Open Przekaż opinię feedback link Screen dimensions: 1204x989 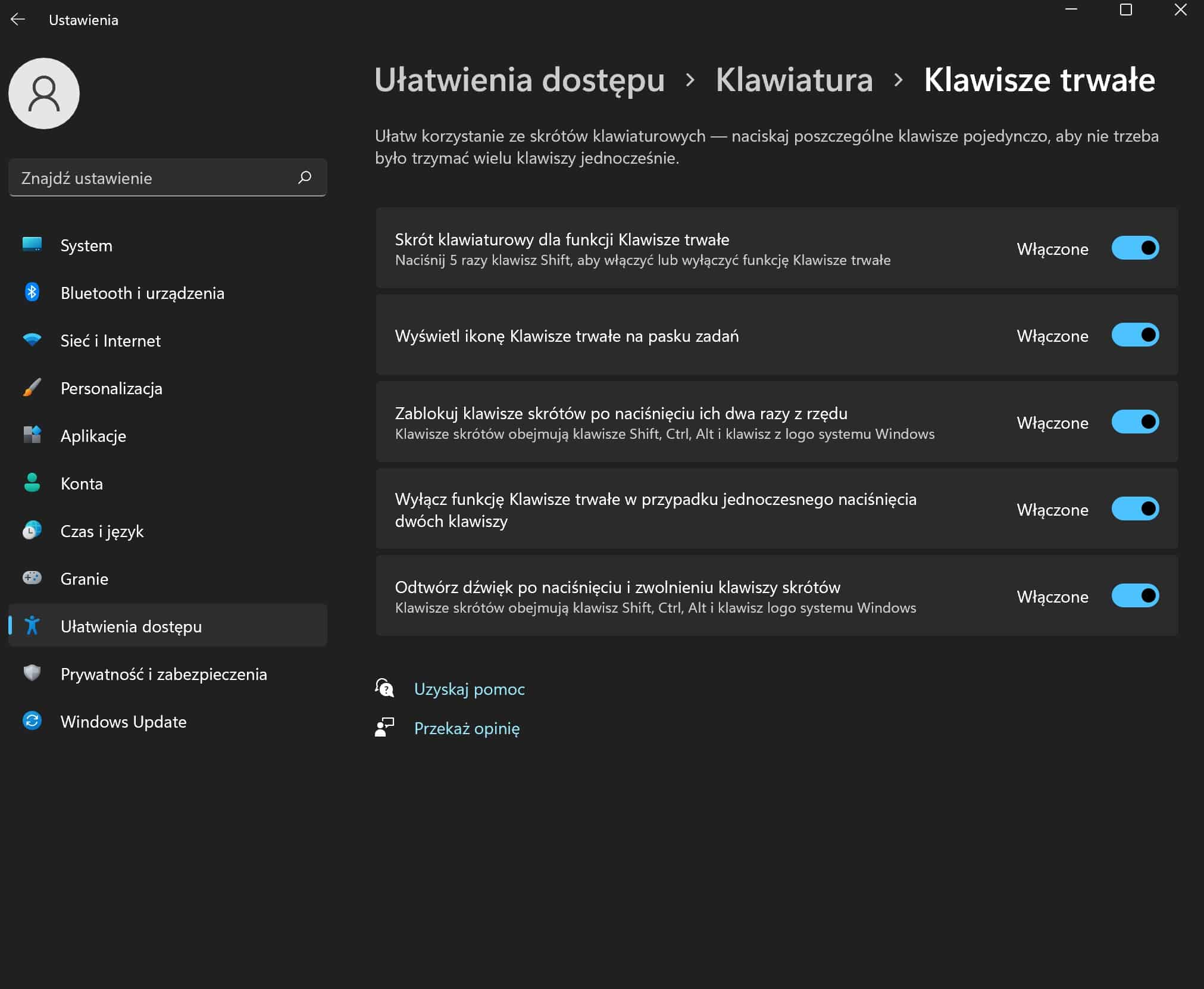pyautogui.click(x=467, y=728)
